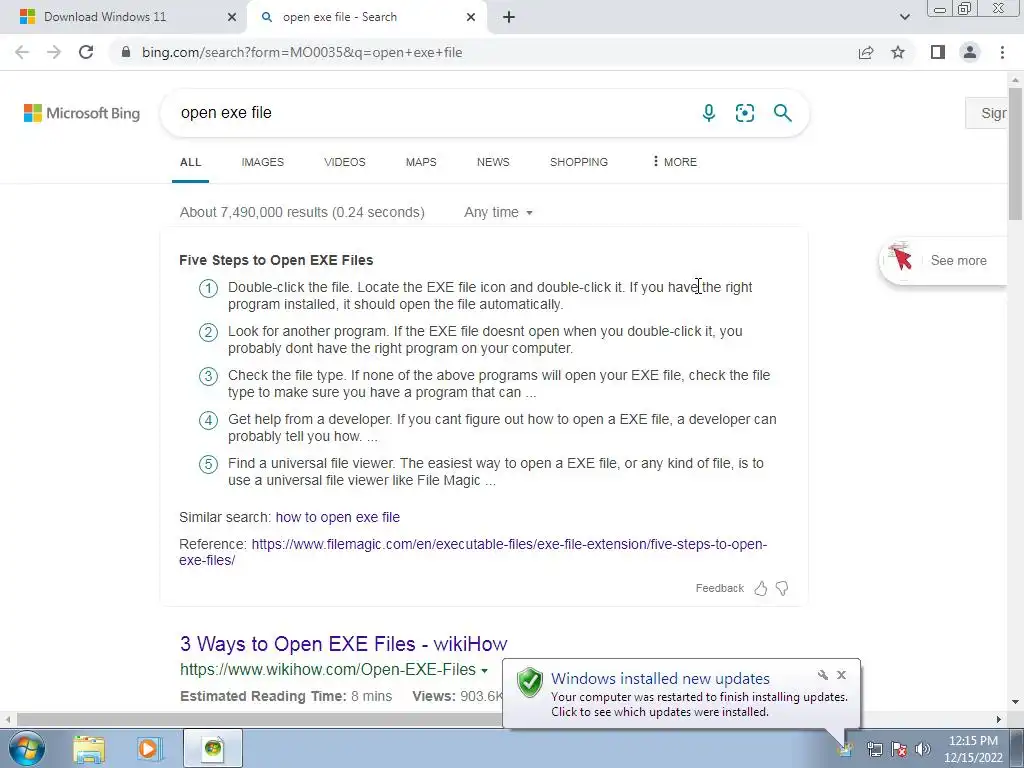Open the how to open exe file link

[338, 517]
